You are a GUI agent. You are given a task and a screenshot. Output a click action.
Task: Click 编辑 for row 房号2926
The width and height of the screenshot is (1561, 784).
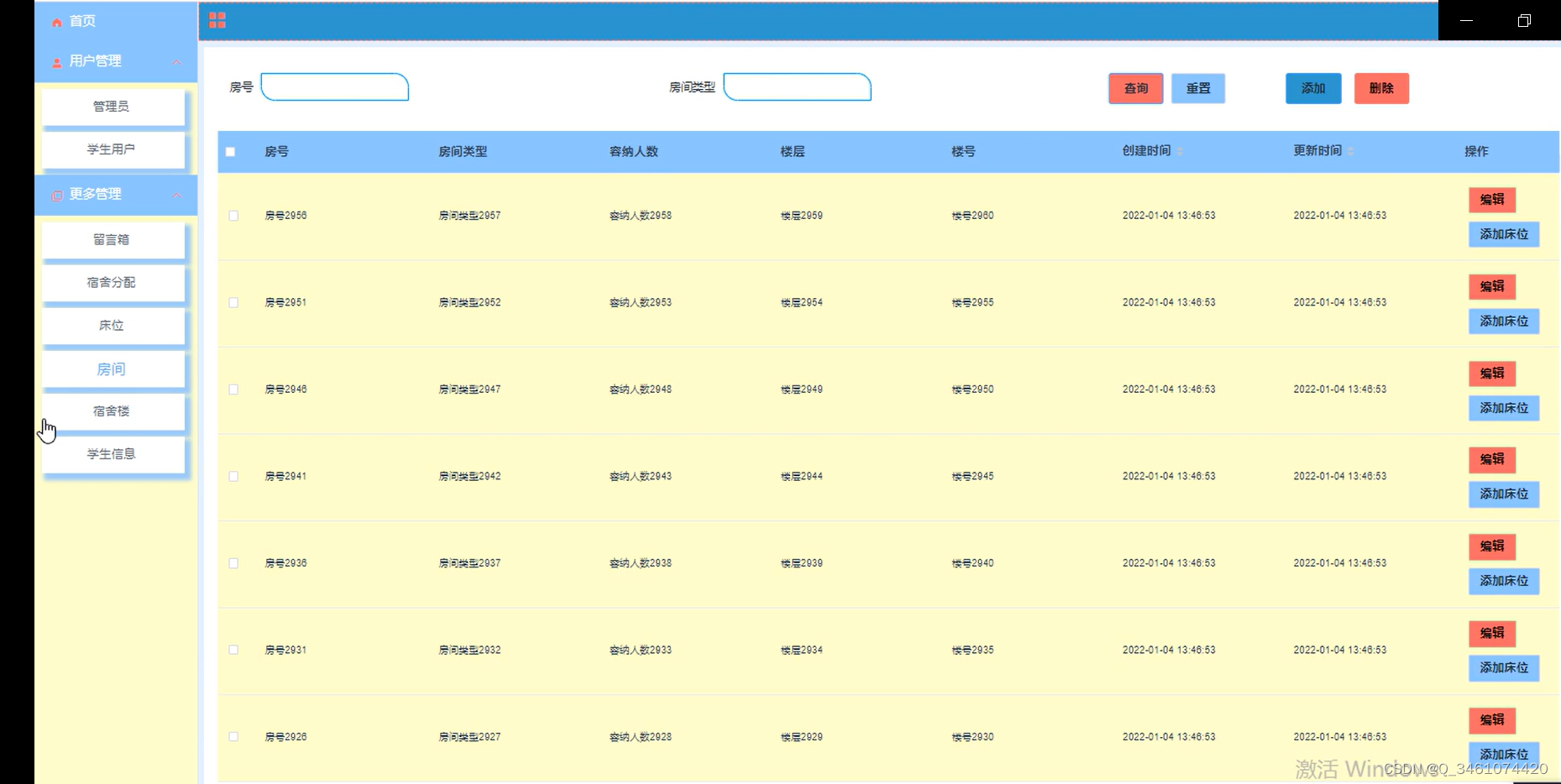[x=1492, y=720]
